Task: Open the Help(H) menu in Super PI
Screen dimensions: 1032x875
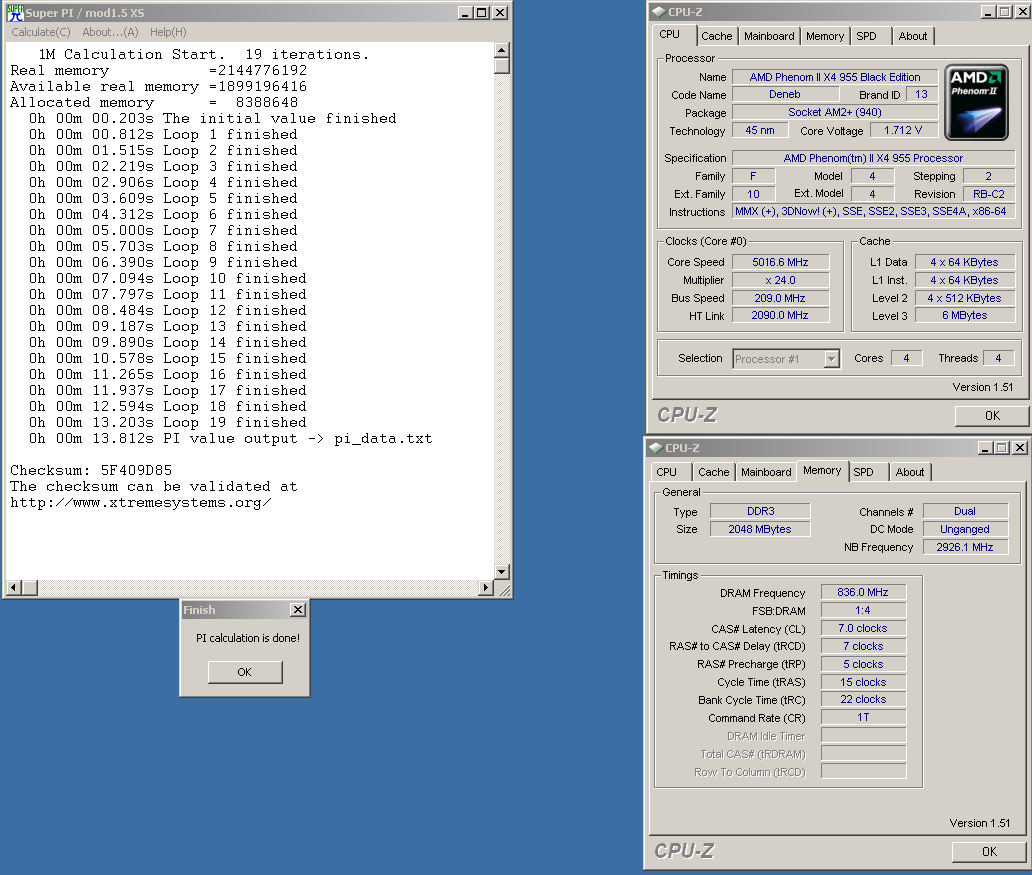Action: 168,32
